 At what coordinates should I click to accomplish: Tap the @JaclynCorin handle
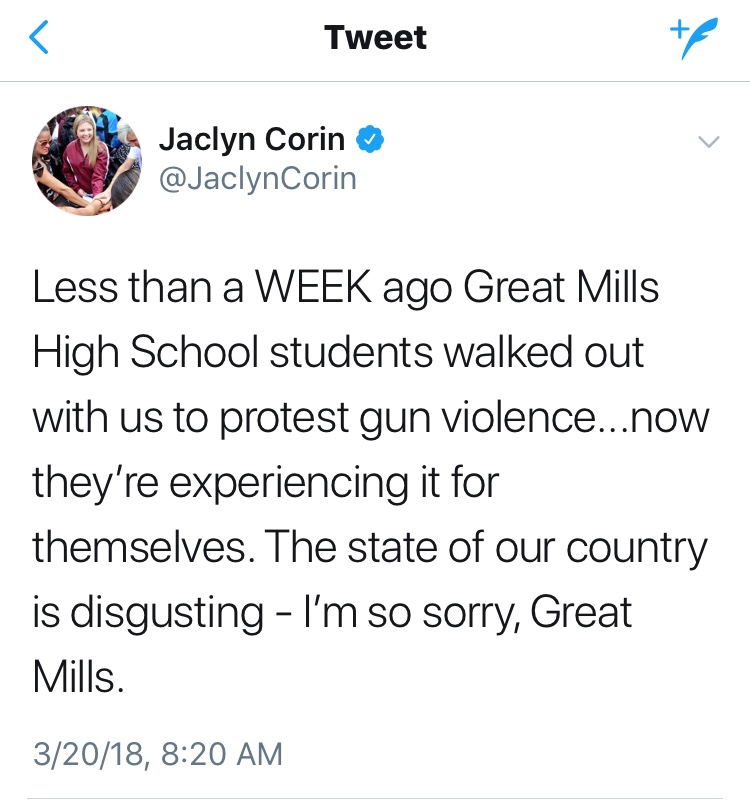pos(257,178)
